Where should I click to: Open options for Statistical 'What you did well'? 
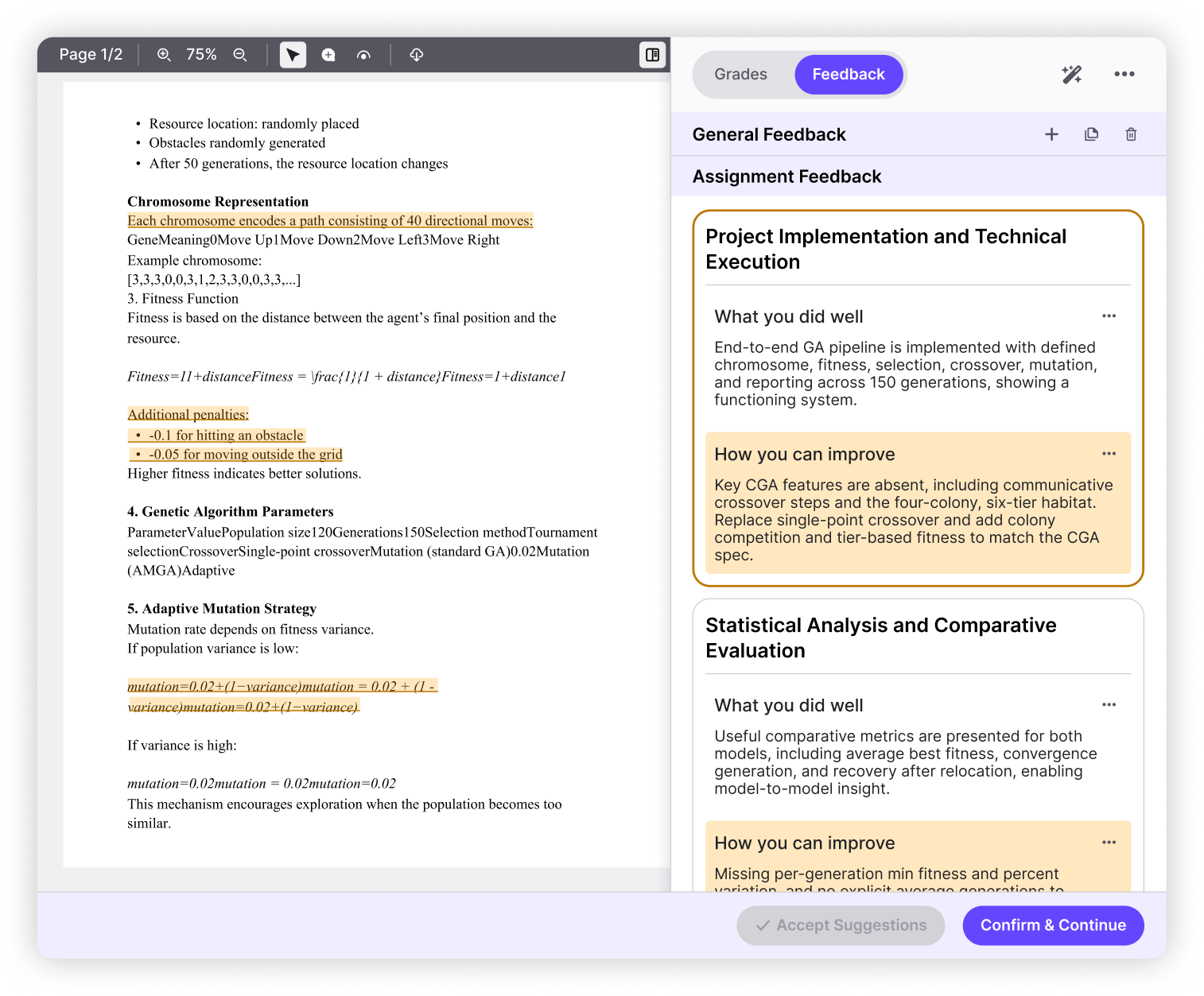pyautogui.click(x=1109, y=705)
